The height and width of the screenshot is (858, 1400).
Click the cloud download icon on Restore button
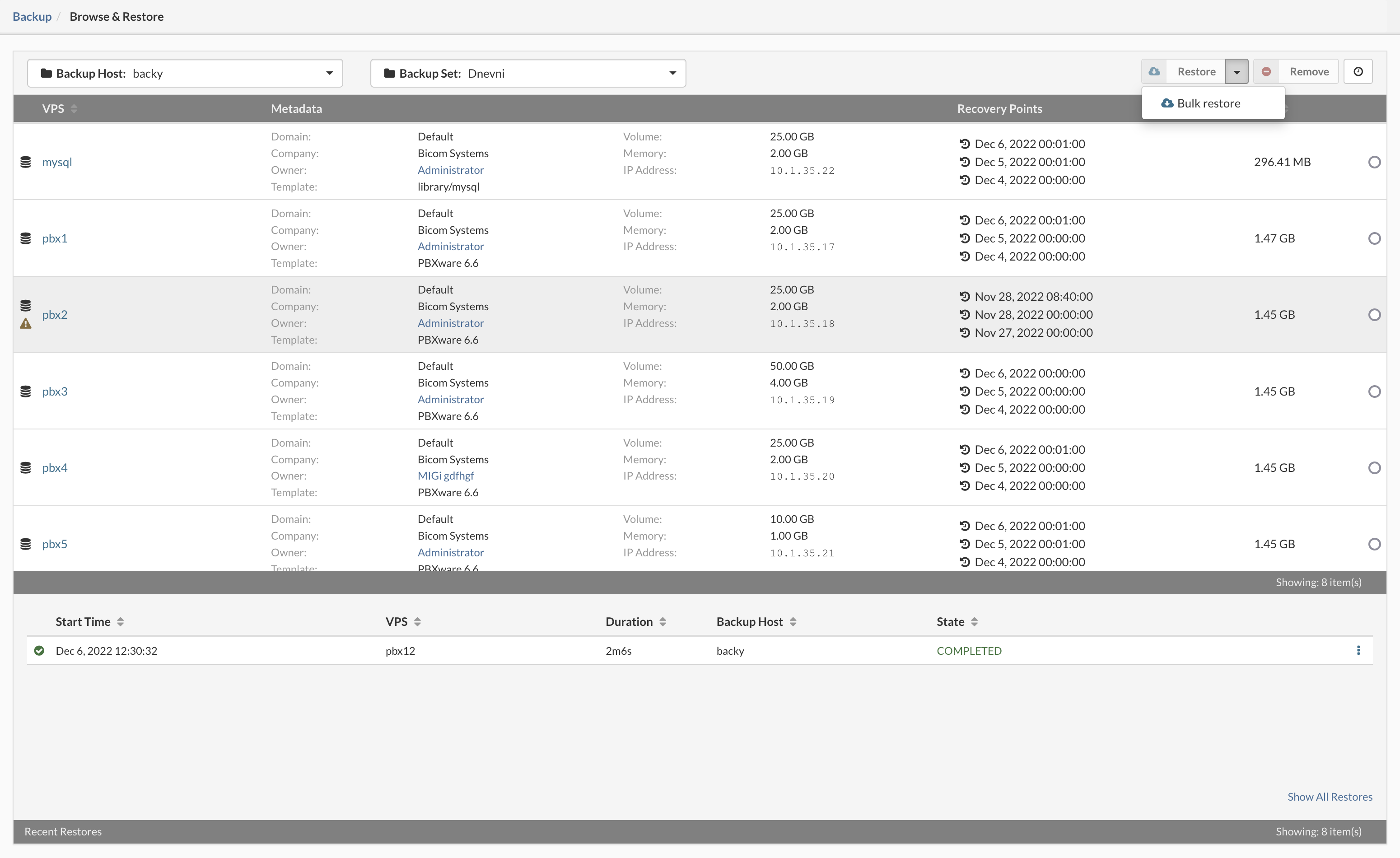pyautogui.click(x=1154, y=71)
